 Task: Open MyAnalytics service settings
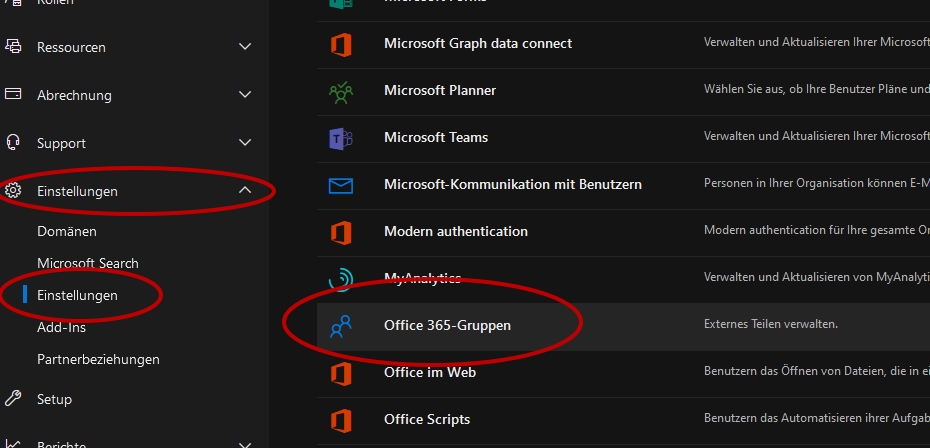[422, 278]
